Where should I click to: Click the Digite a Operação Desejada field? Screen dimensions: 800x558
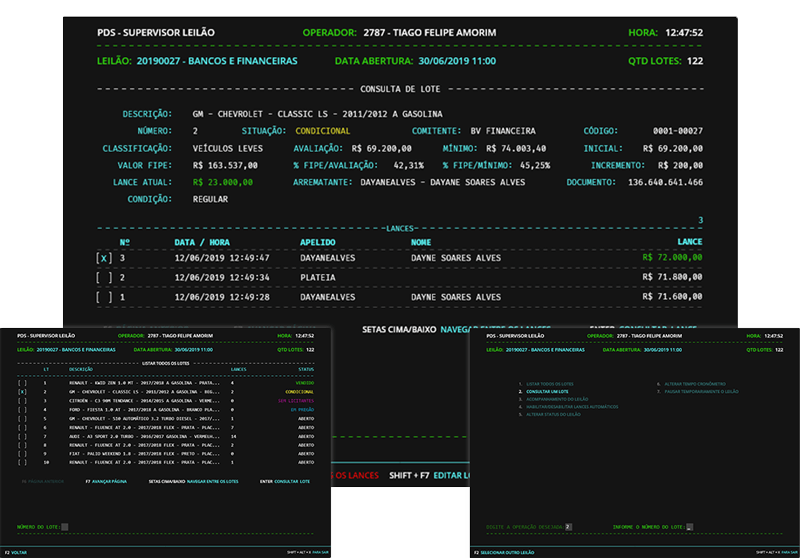click(x=568, y=527)
